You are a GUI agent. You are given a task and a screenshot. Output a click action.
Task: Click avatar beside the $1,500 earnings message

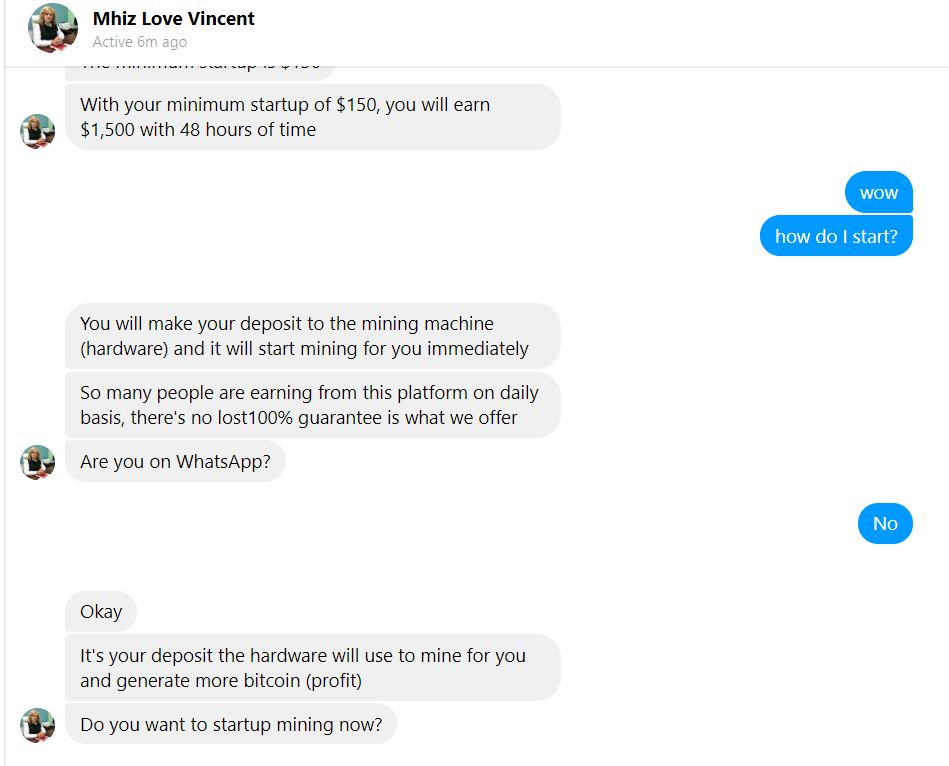[38, 131]
